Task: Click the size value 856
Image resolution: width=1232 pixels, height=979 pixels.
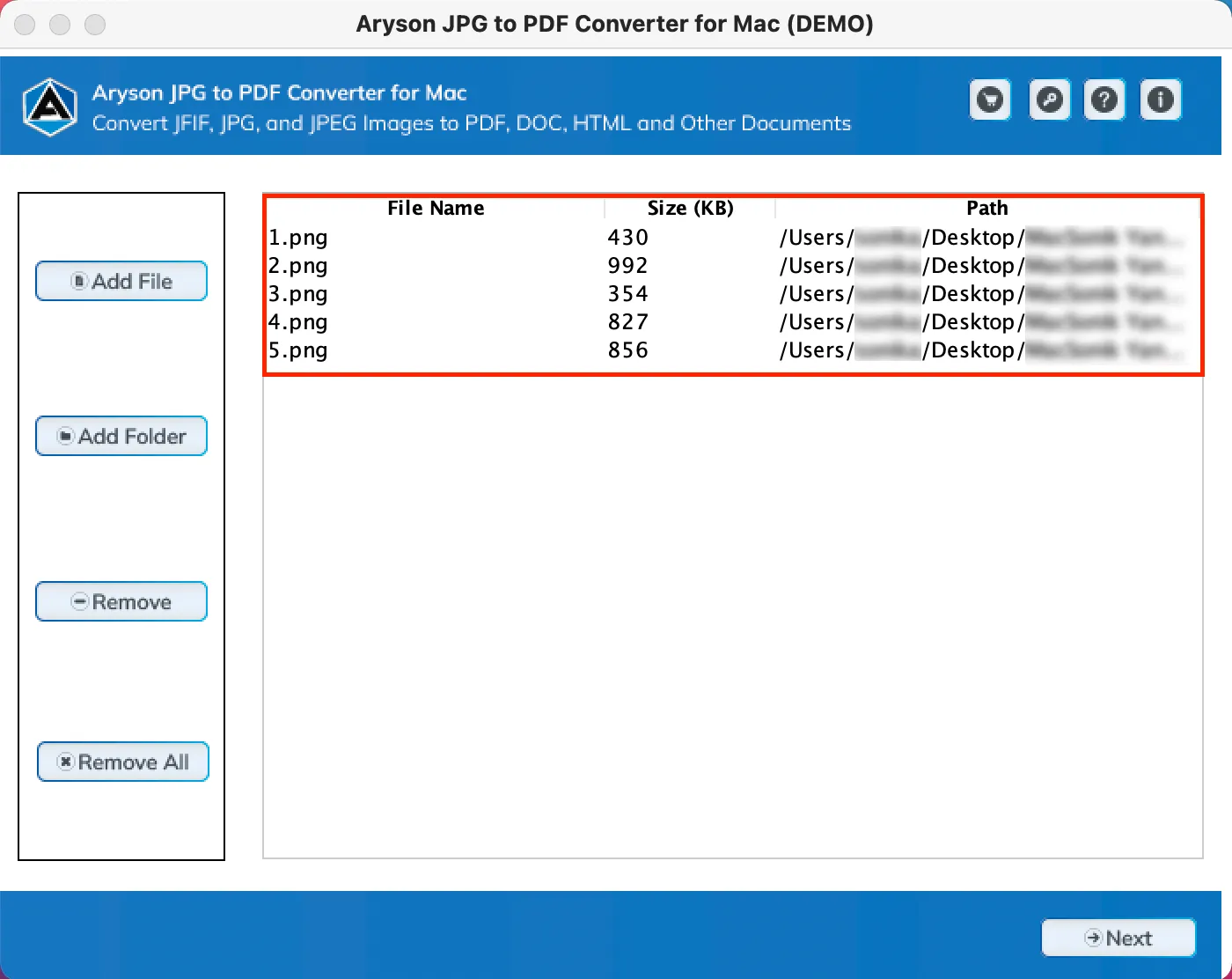Action: pyautogui.click(x=628, y=350)
